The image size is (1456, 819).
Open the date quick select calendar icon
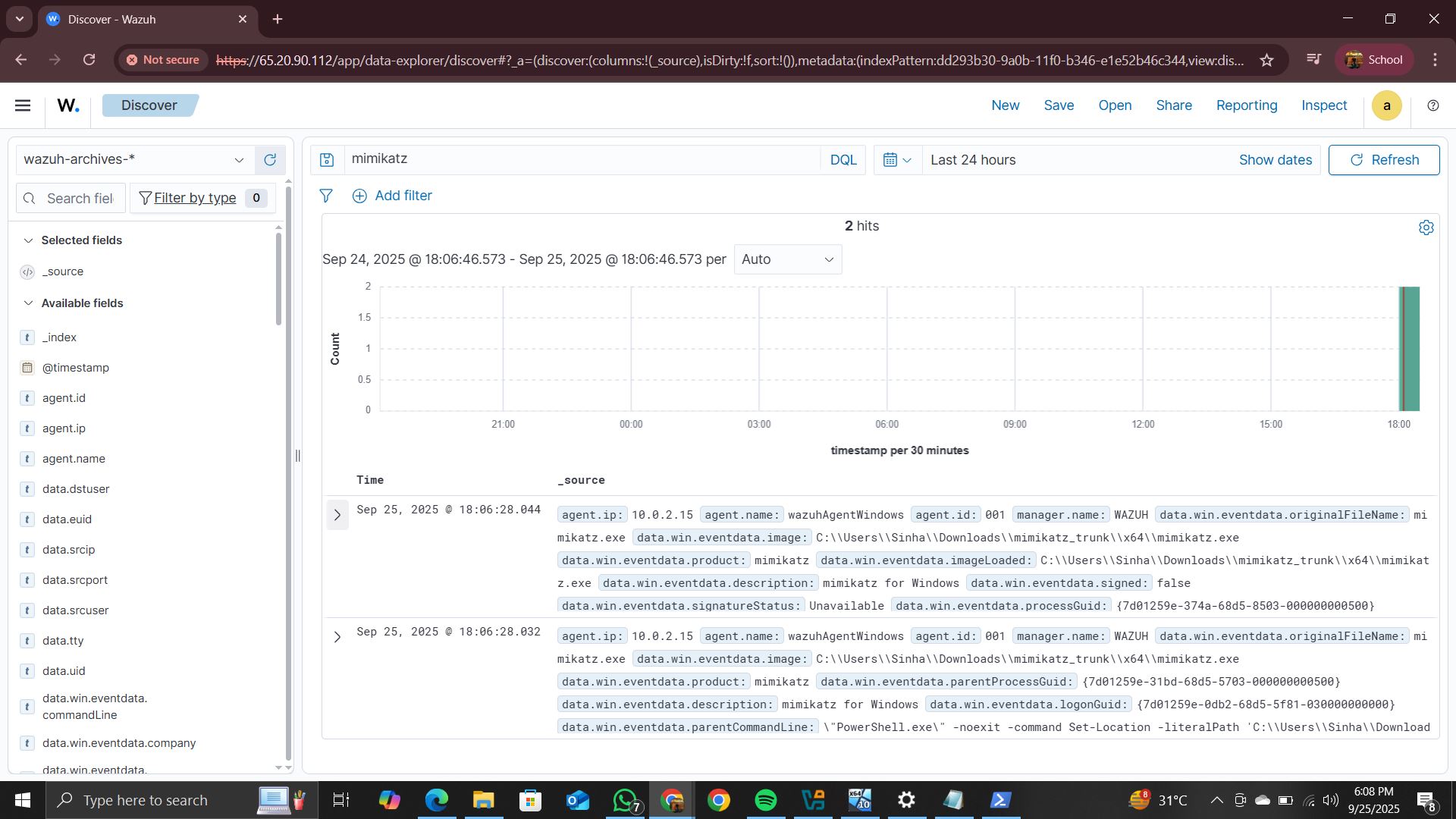pyautogui.click(x=897, y=159)
